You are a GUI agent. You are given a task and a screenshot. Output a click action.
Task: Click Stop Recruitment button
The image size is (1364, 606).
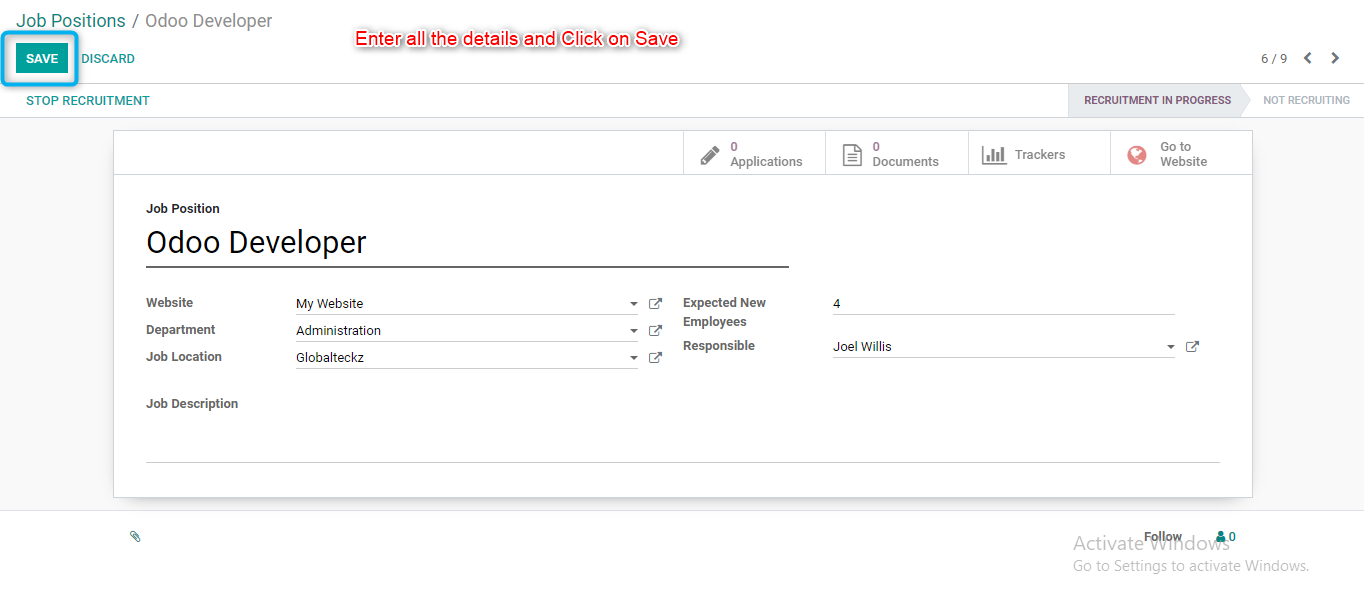88,101
